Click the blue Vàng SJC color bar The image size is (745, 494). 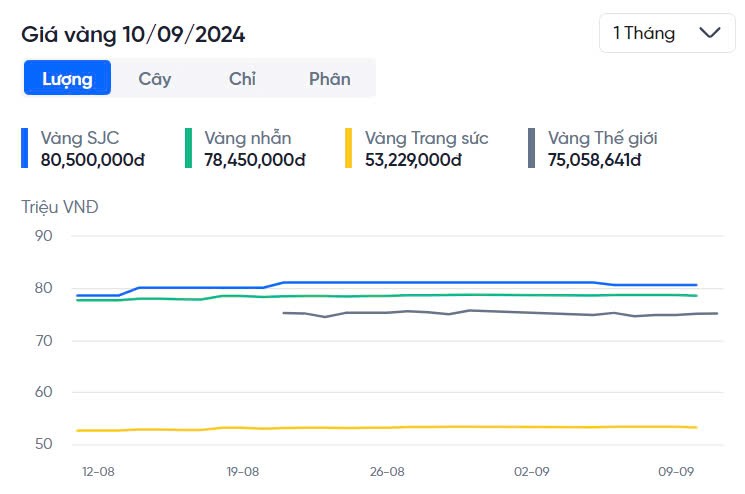click(25, 148)
